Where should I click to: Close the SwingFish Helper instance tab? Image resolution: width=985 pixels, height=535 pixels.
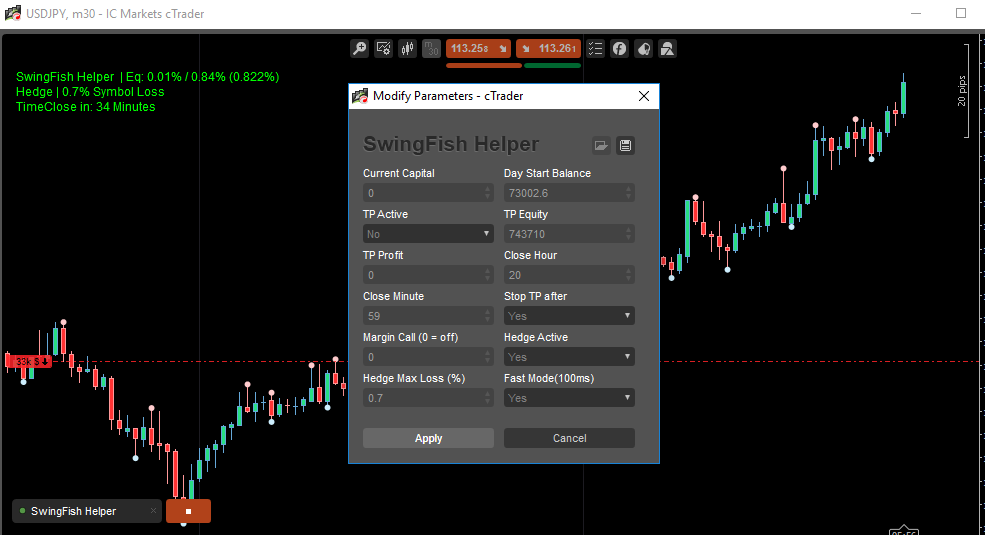tap(153, 511)
